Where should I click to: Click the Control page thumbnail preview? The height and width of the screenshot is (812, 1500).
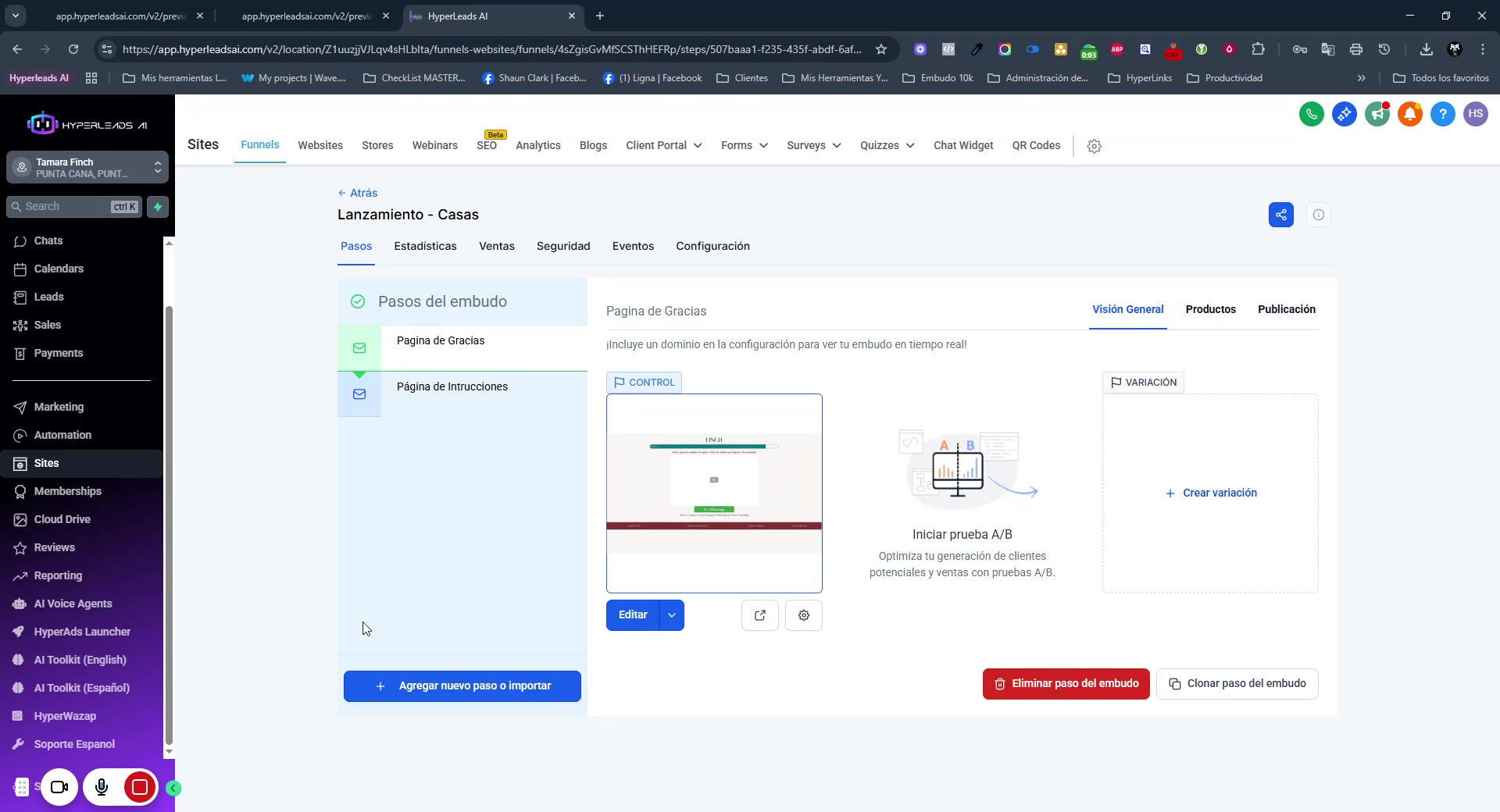coord(714,493)
